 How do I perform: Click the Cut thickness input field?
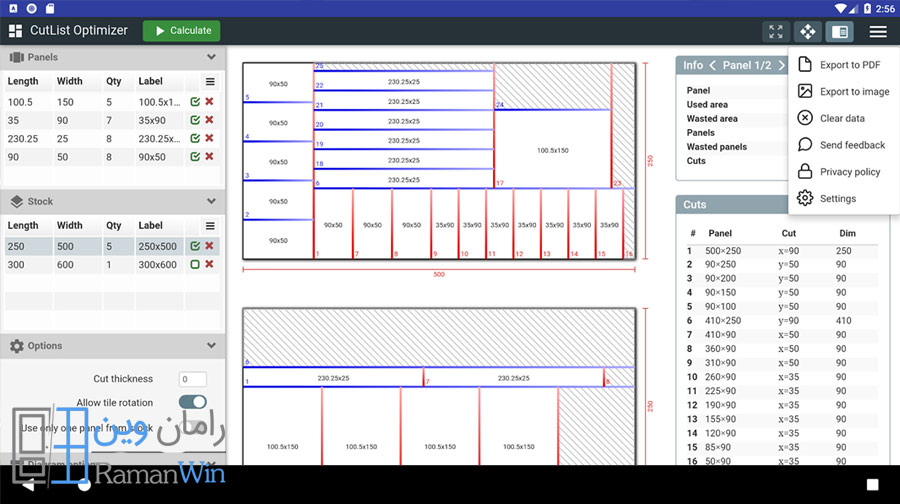tap(192, 379)
